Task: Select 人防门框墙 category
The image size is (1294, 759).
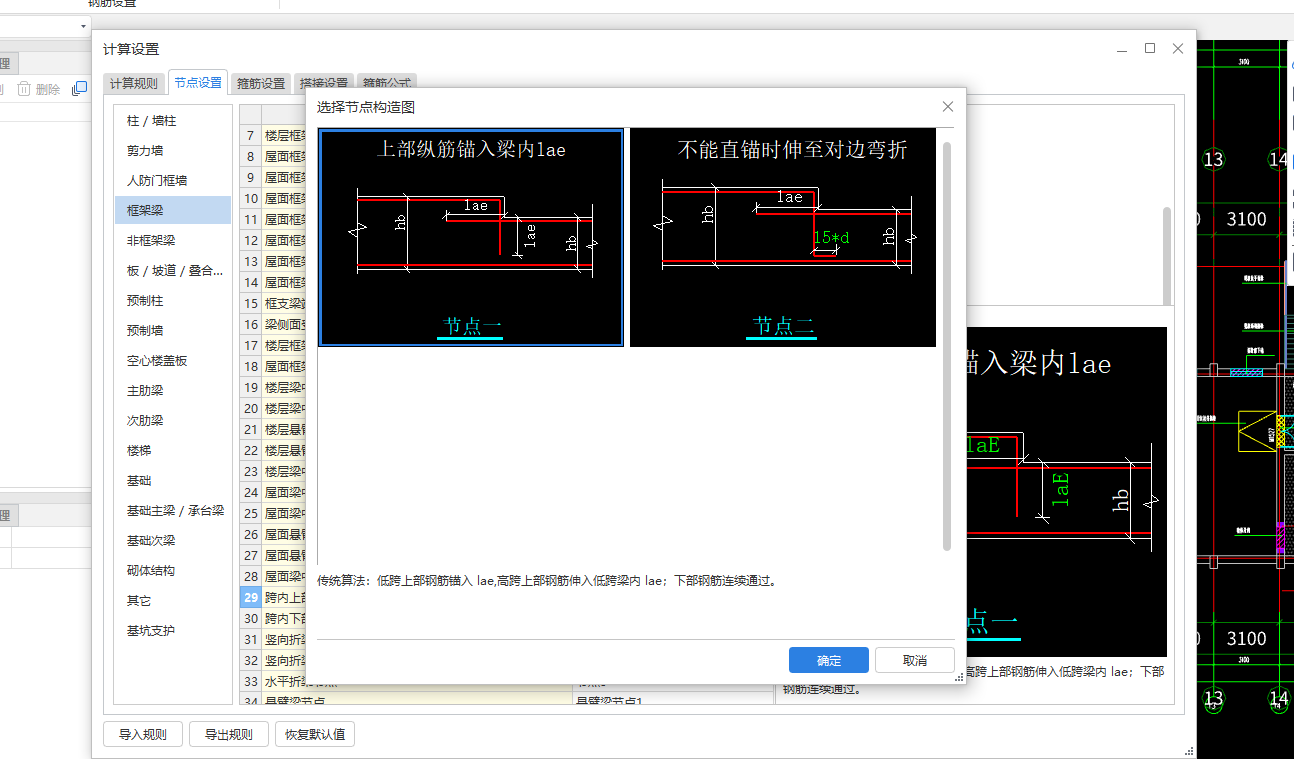Action: (172, 180)
